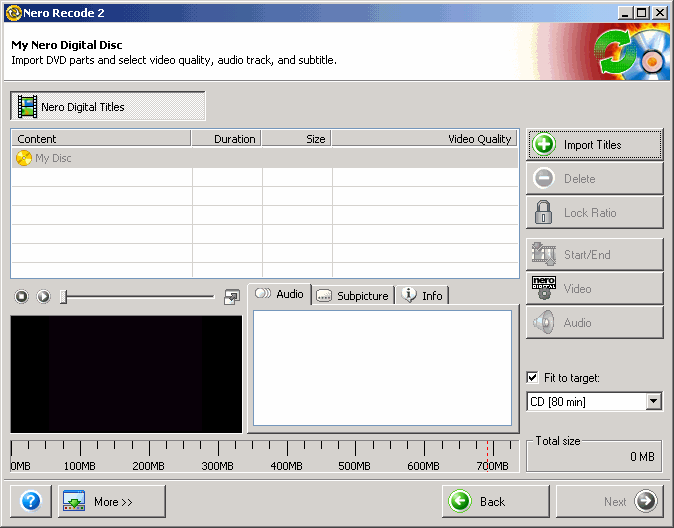Open the CD [80 min] target dropdown
This screenshot has width=674, height=528.
[653, 402]
